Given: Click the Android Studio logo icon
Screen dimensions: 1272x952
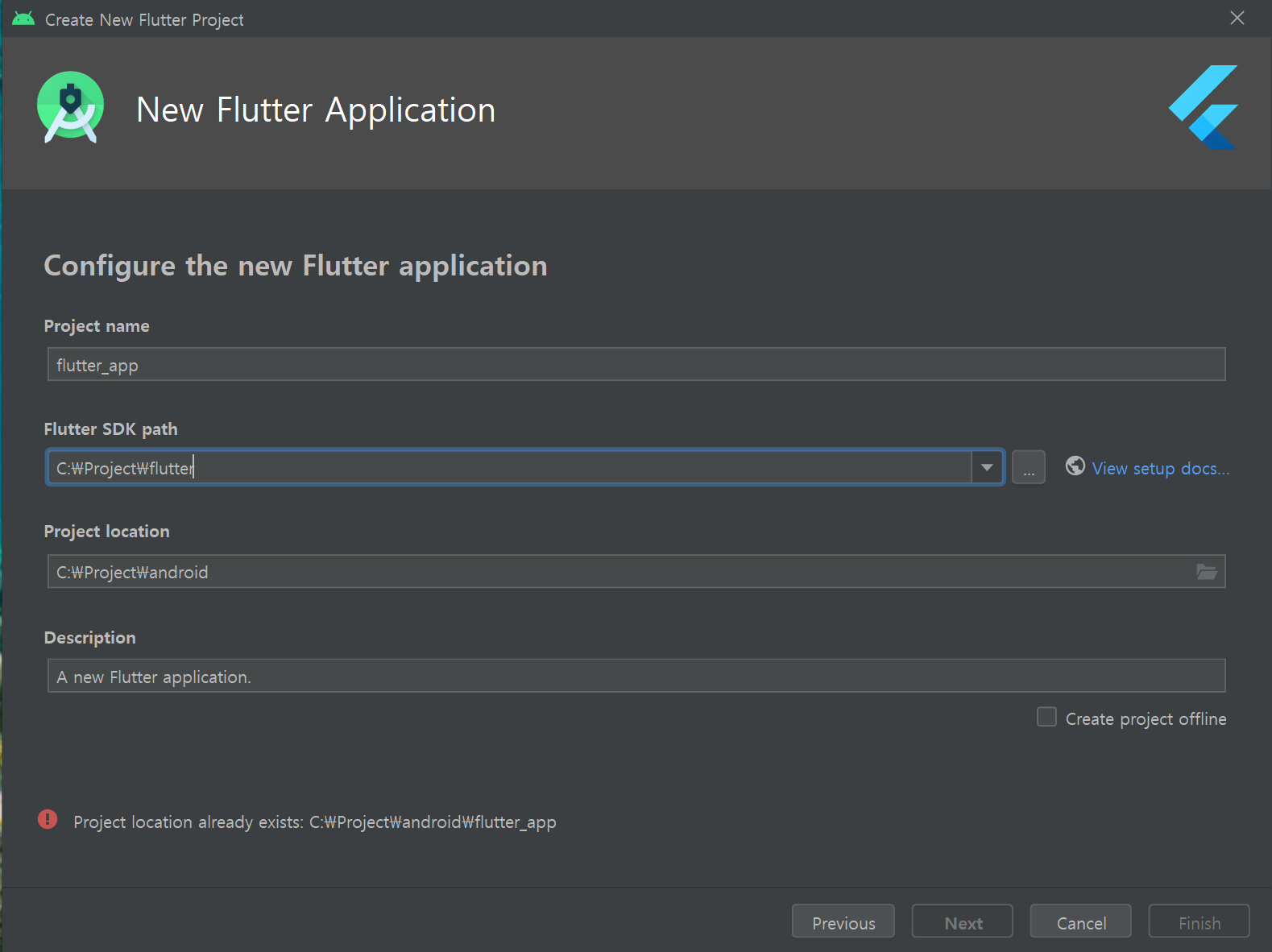Looking at the screenshot, I should tap(71, 108).
